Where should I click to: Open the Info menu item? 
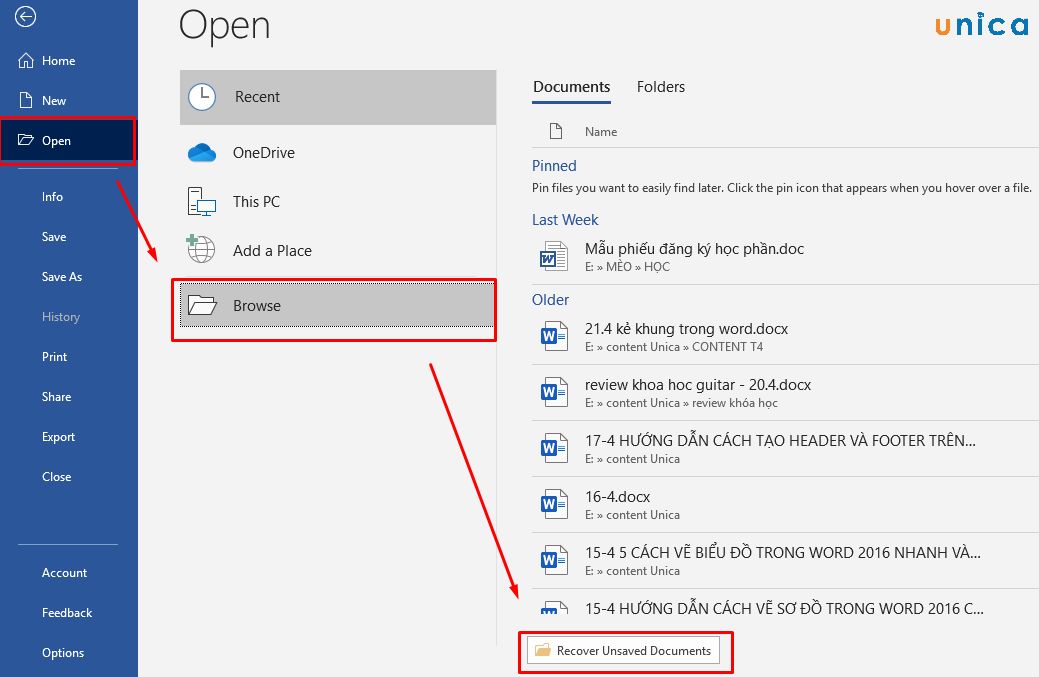52,197
